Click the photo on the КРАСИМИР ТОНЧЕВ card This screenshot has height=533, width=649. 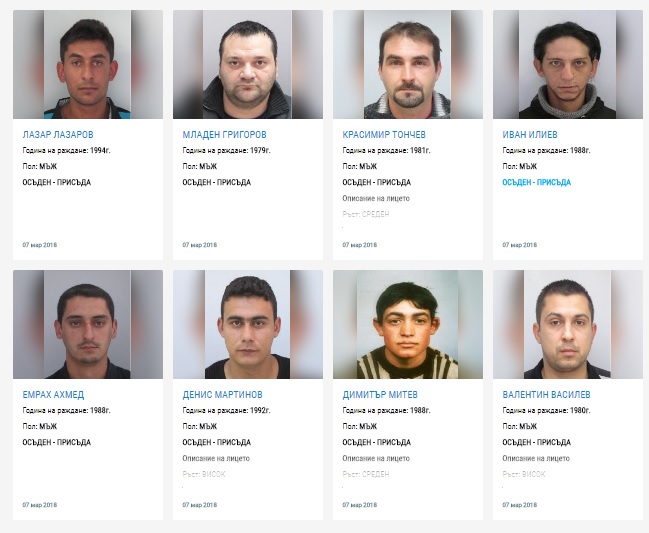coord(408,65)
